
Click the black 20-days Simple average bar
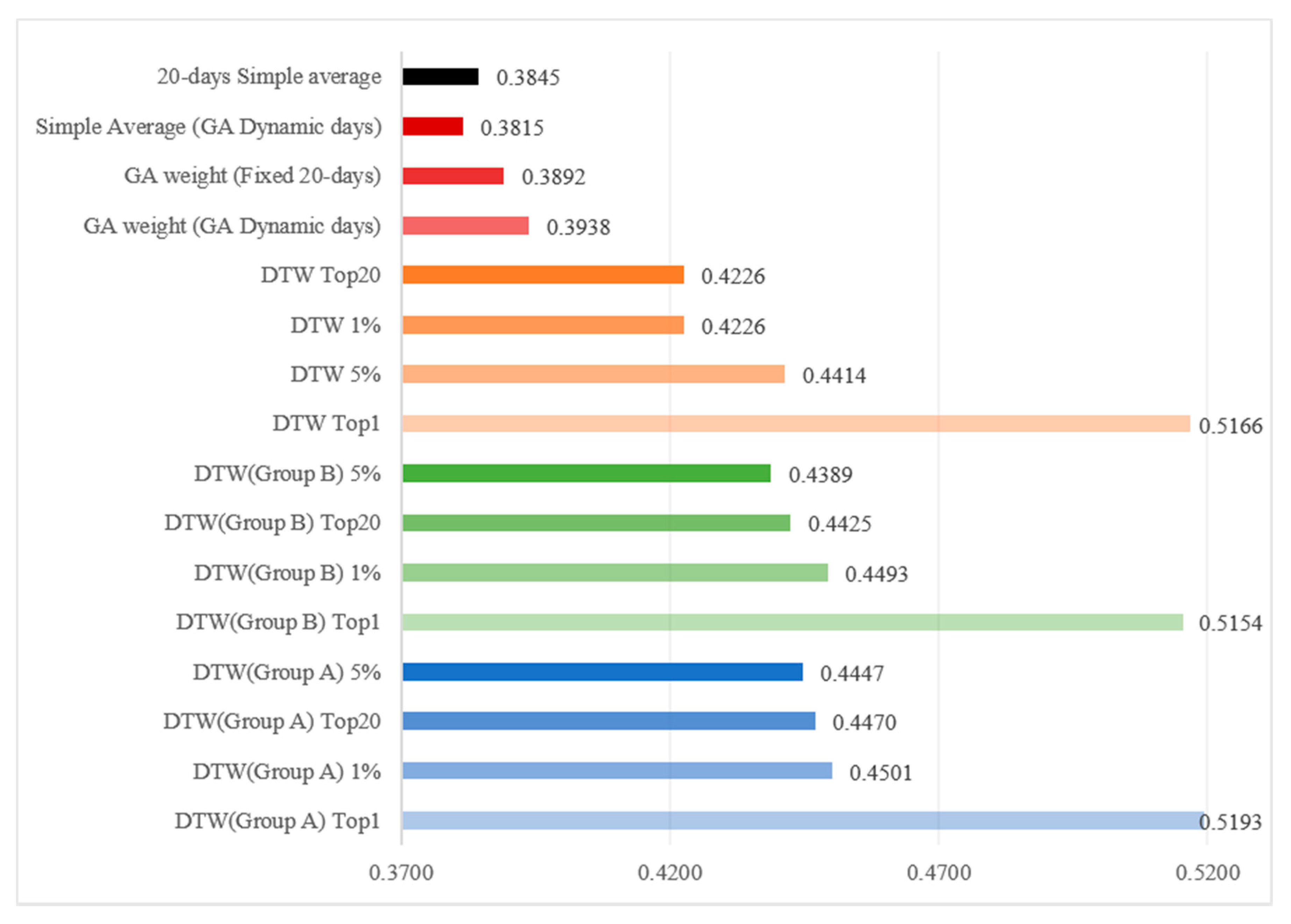[440, 76]
